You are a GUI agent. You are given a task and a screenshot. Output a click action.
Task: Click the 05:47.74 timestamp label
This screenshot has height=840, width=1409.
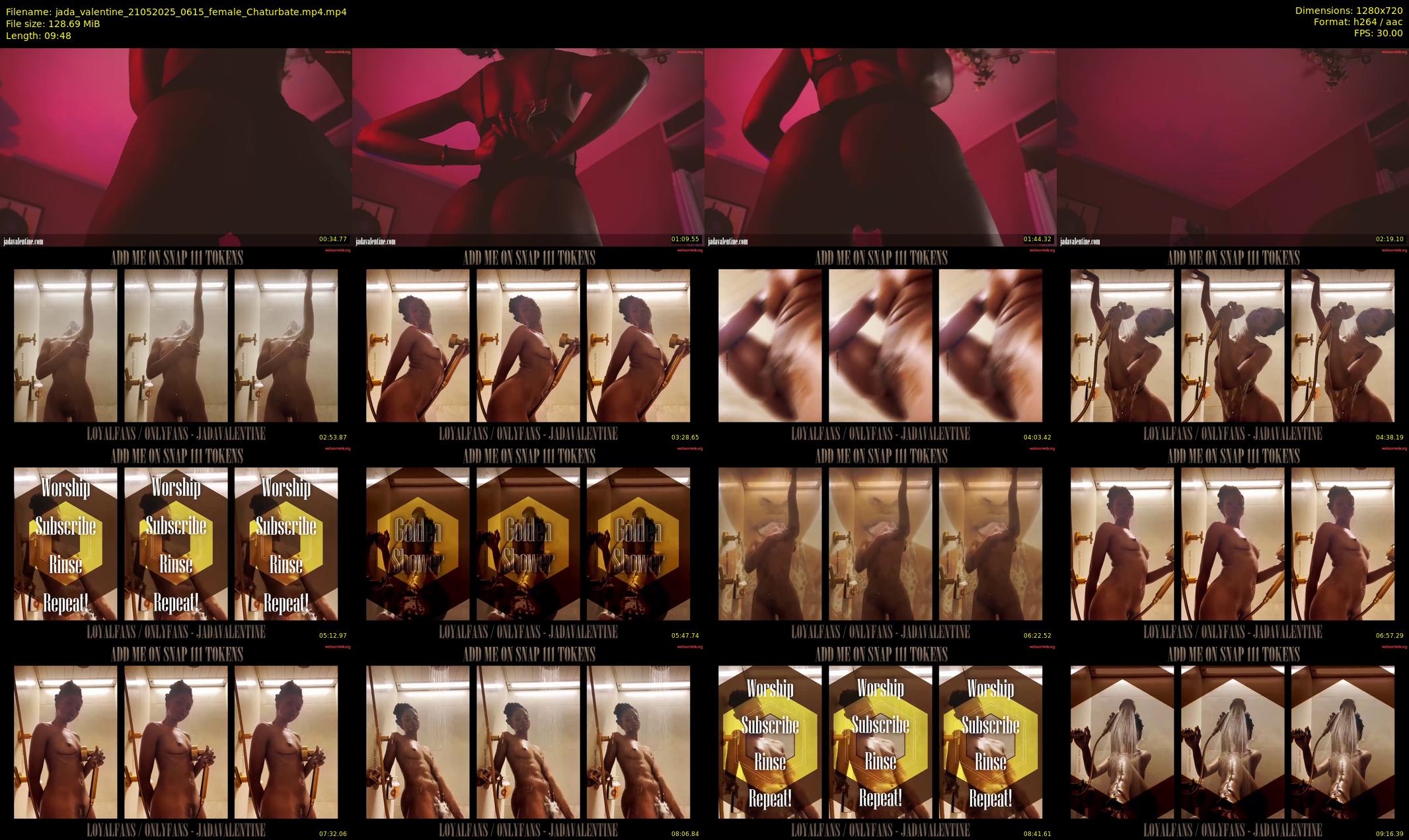[685, 636]
